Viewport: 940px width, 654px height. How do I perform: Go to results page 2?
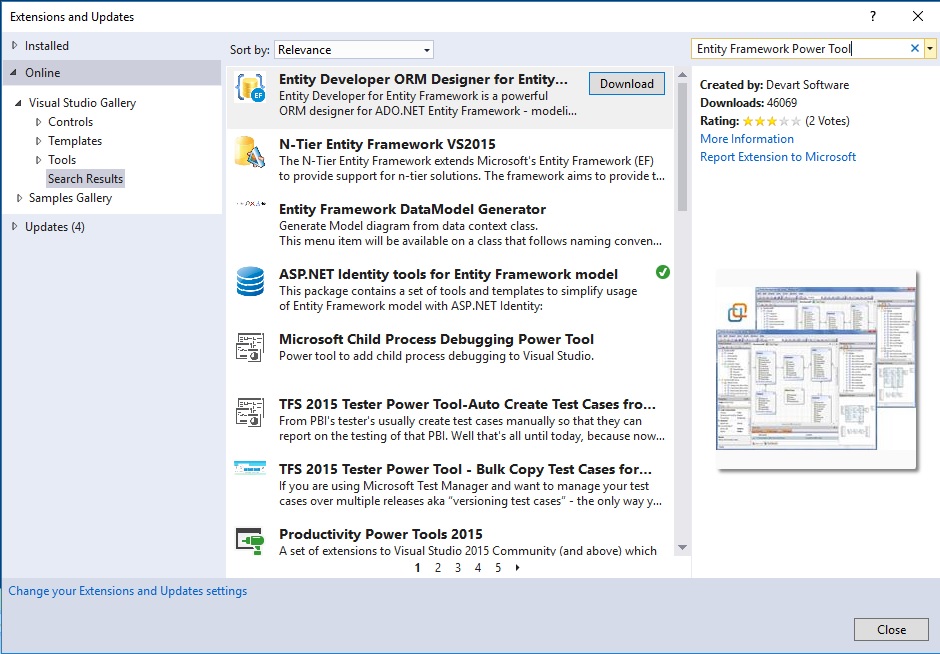tap(438, 567)
